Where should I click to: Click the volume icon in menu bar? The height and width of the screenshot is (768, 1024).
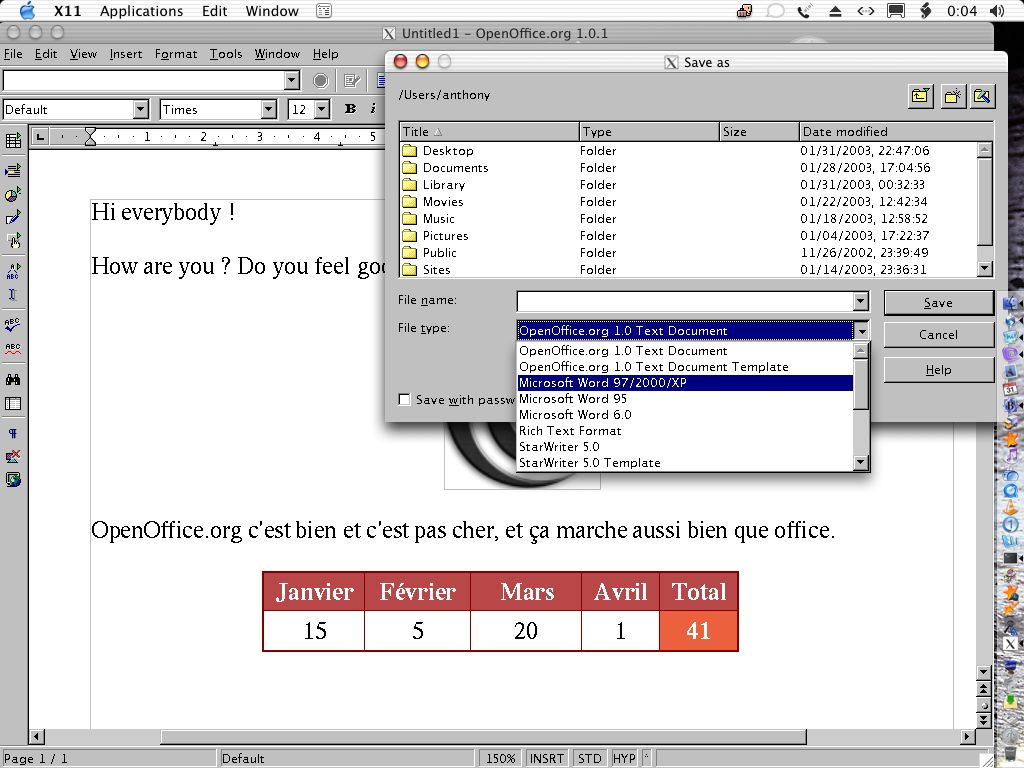tap(997, 10)
